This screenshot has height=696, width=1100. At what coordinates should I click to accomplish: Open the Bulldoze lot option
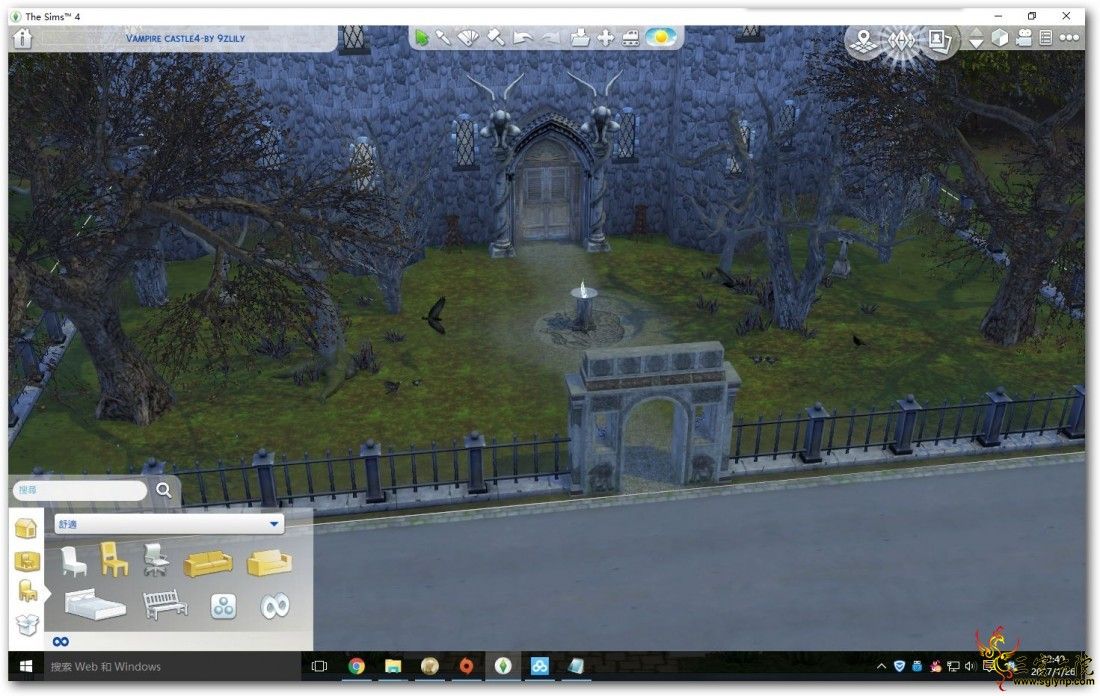point(631,37)
